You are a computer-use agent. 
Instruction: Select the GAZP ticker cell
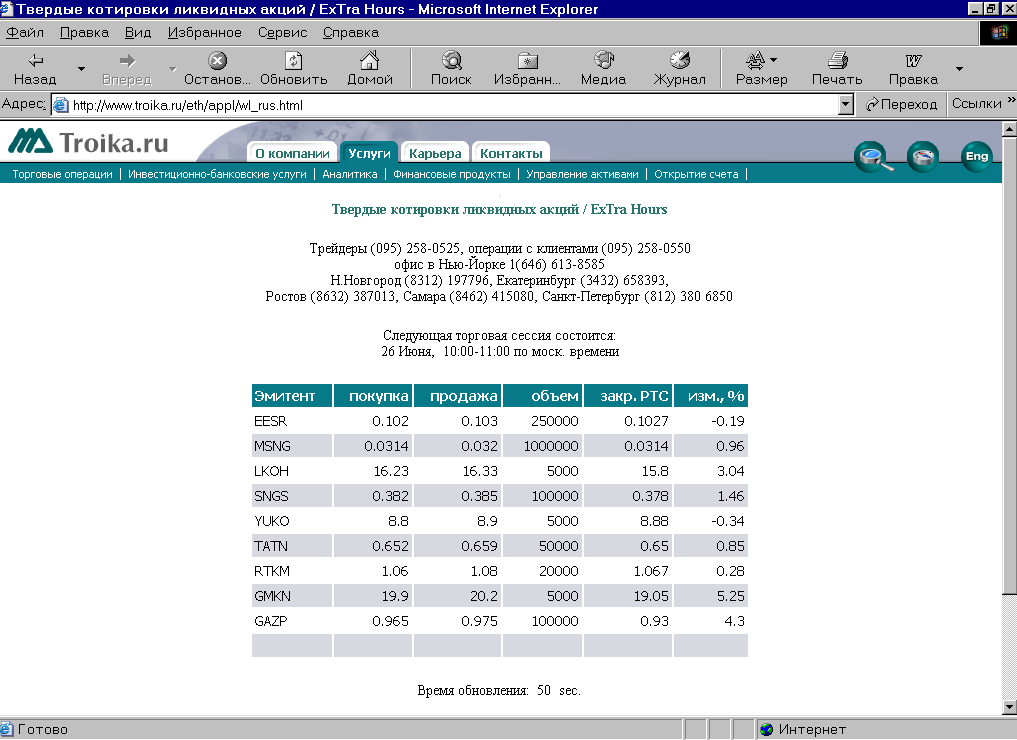pos(292,621)
